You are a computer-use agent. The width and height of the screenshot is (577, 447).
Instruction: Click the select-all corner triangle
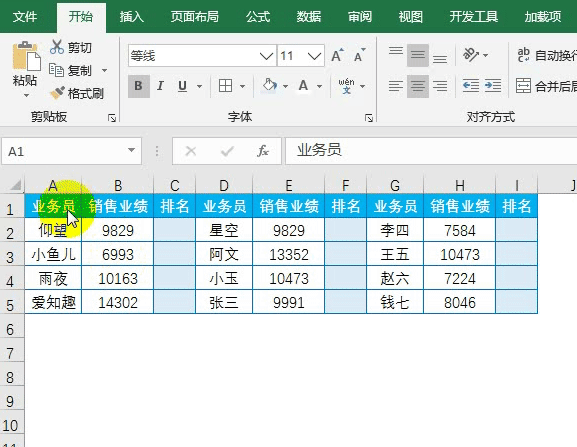click(15, 185)
